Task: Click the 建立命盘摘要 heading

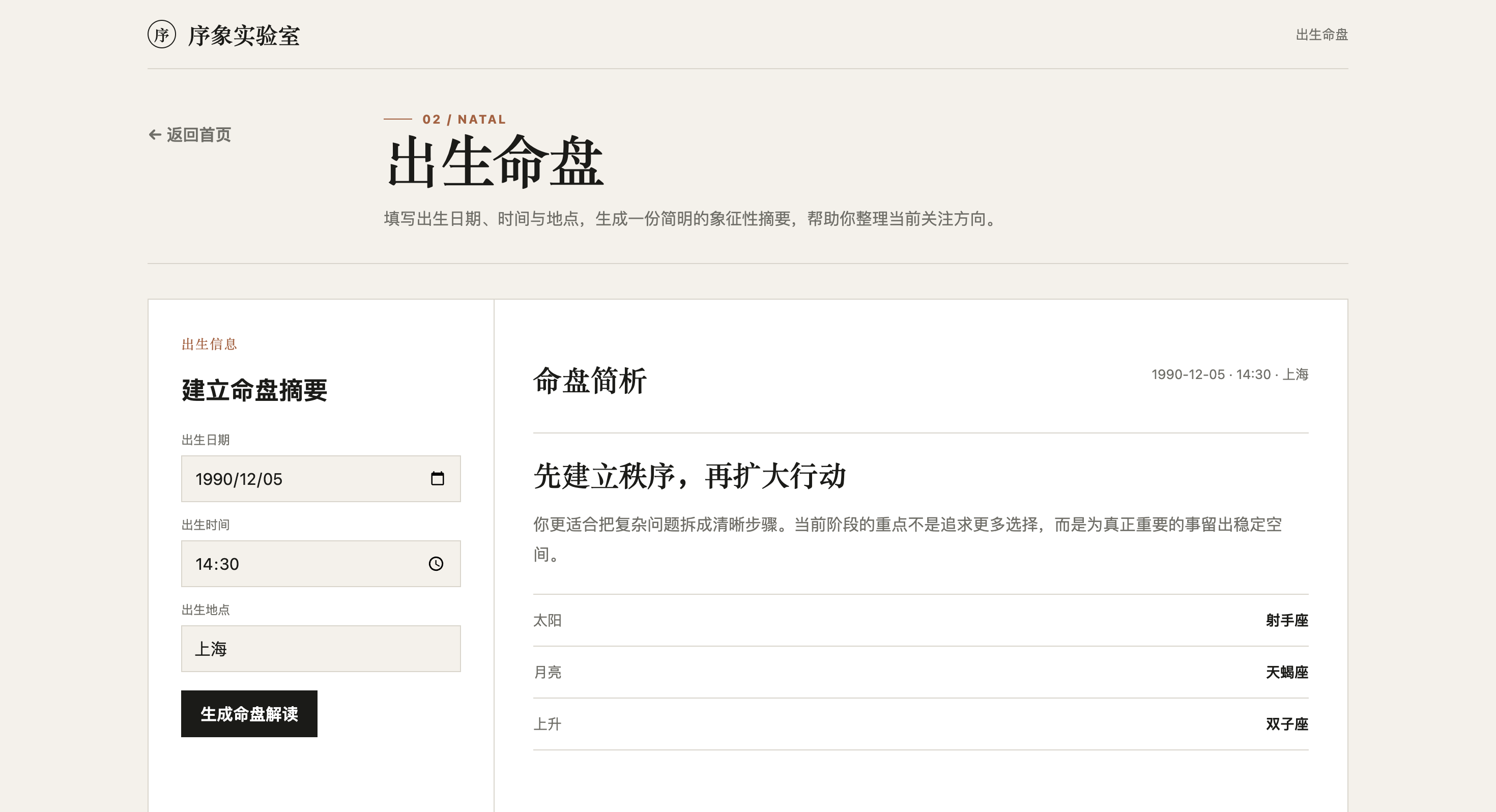Action: coord(254,390)
